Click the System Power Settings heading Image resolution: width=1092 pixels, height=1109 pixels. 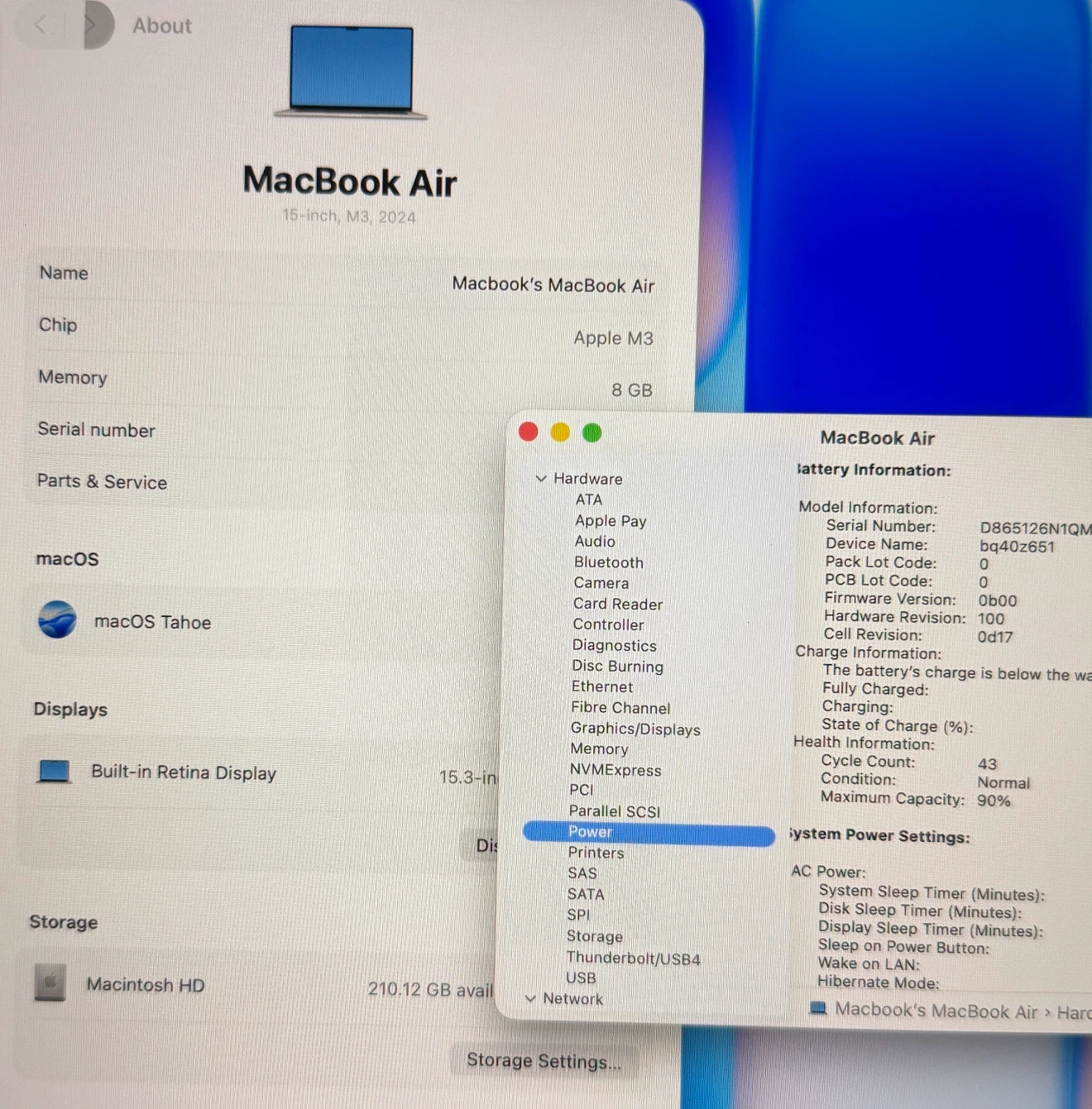click(879, 835)
